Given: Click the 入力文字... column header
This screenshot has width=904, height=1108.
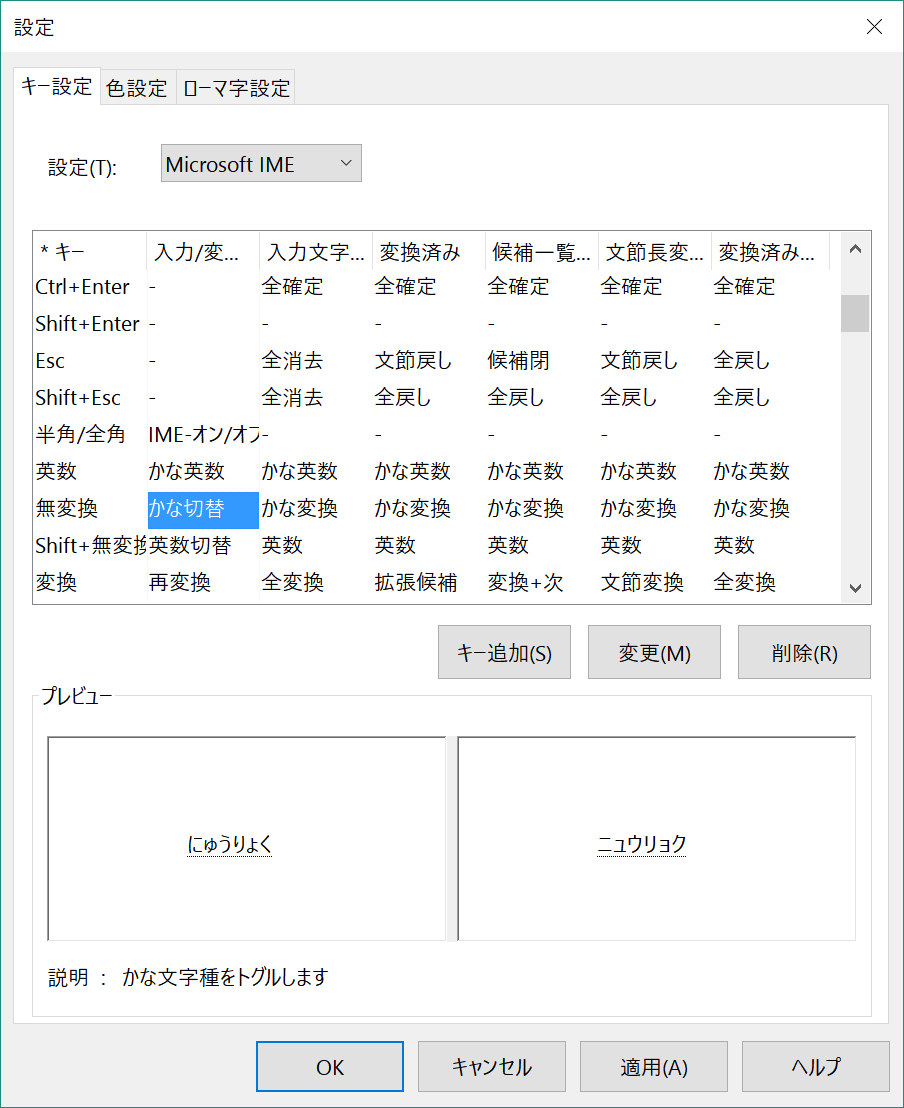Looking at the screenshot, I should 316,251.
